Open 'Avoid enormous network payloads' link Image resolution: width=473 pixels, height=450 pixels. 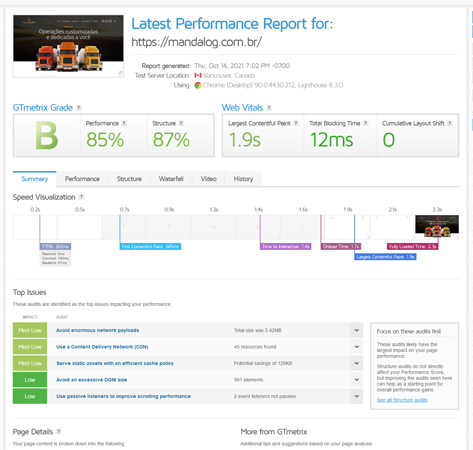coord(98,330)
